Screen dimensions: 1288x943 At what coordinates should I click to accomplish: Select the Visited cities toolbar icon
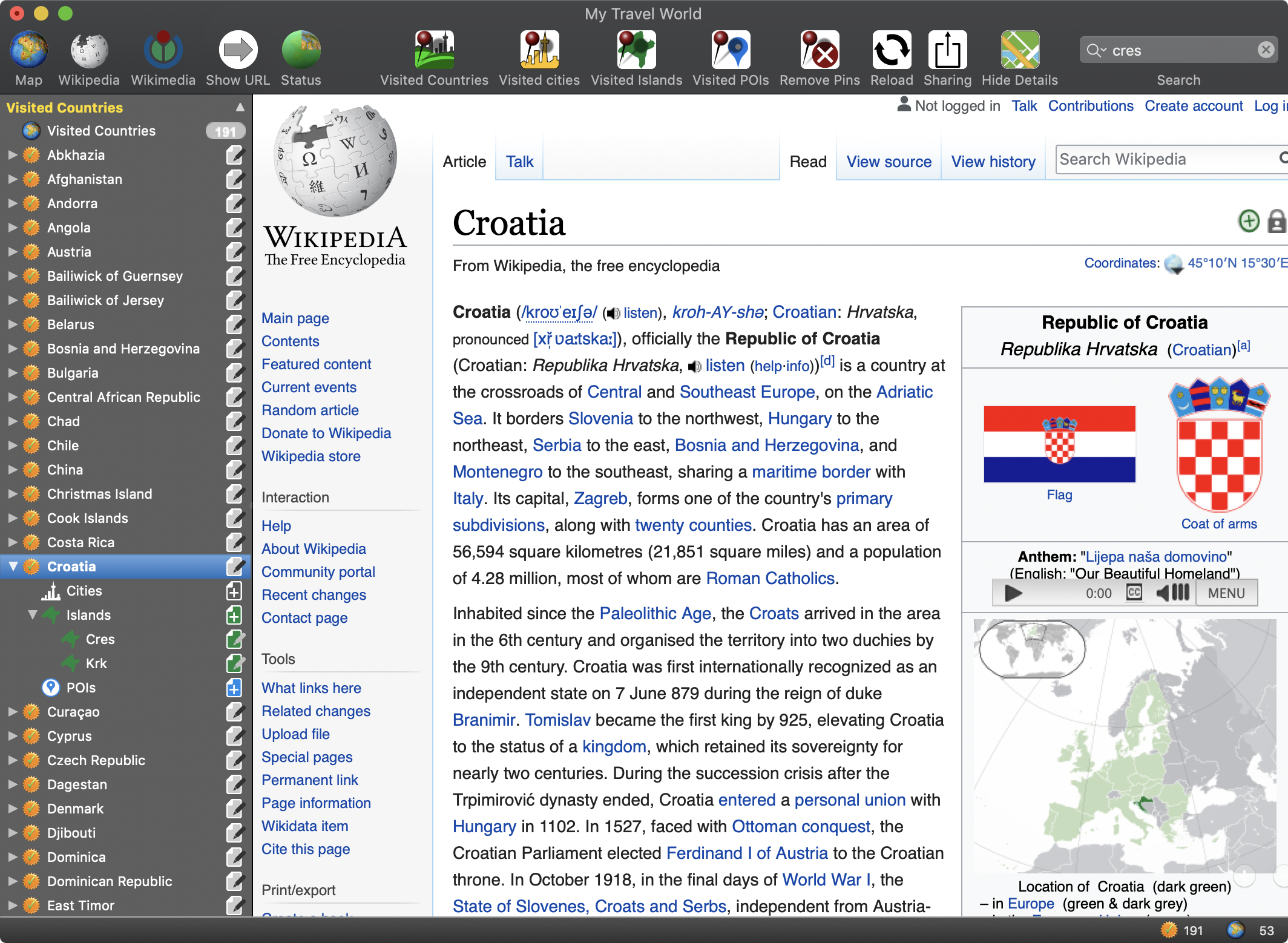point(539,50)
